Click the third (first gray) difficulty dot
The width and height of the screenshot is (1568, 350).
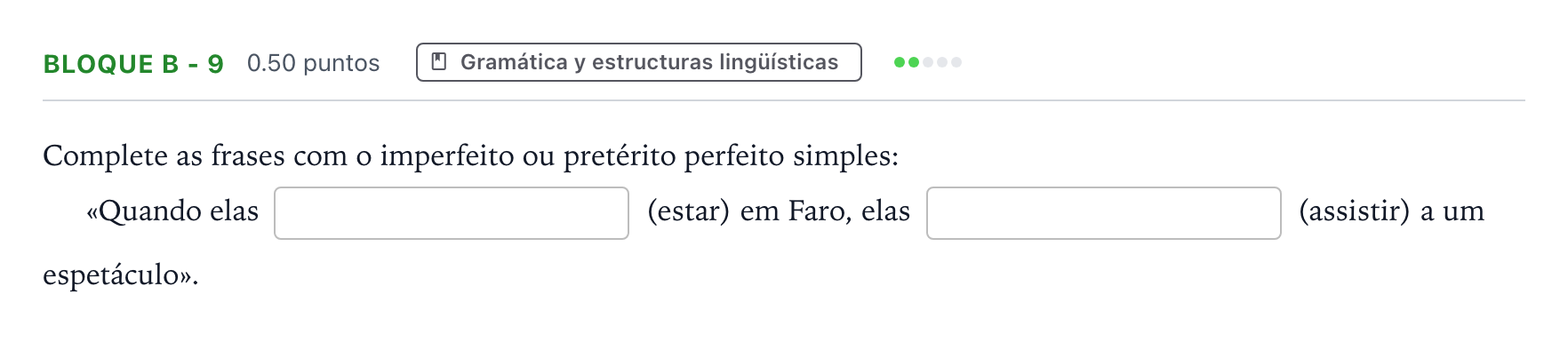[928, 62]
